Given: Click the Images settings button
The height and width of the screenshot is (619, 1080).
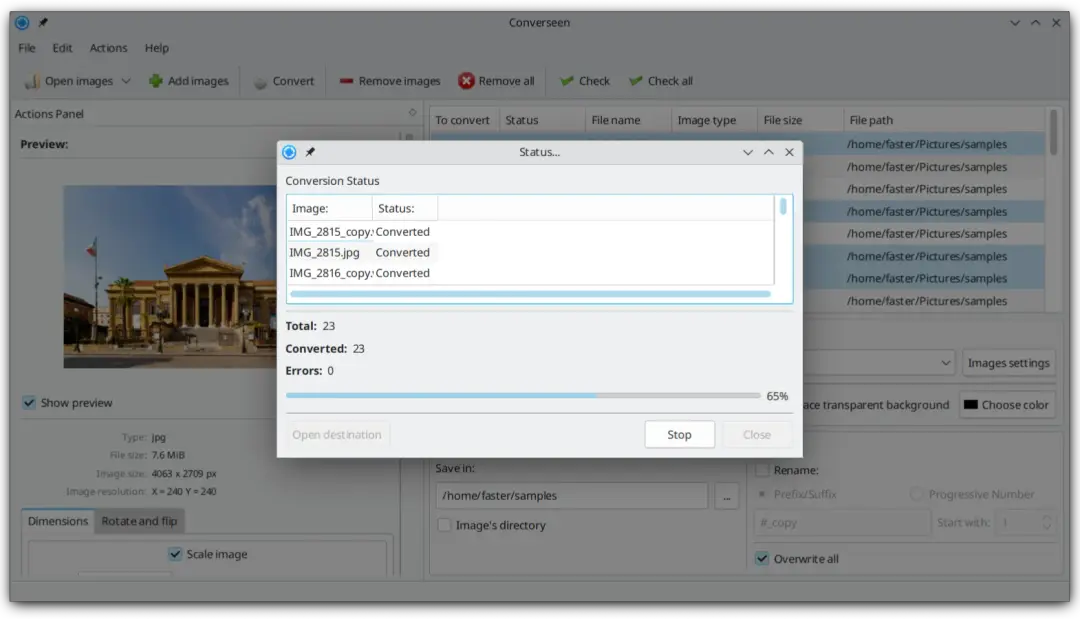Looking at the screenshot, I should pyautogui.click(x=1008, y=363).
